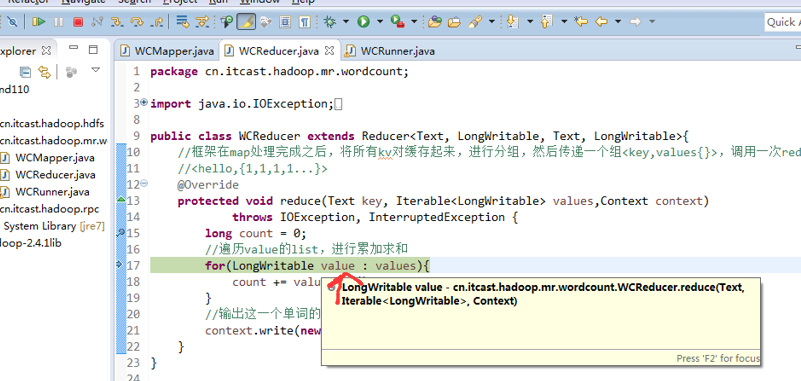Viewport: 801px width, 381px height.
Task: Click the Search flashlight icon
Action: pos(476,22)
